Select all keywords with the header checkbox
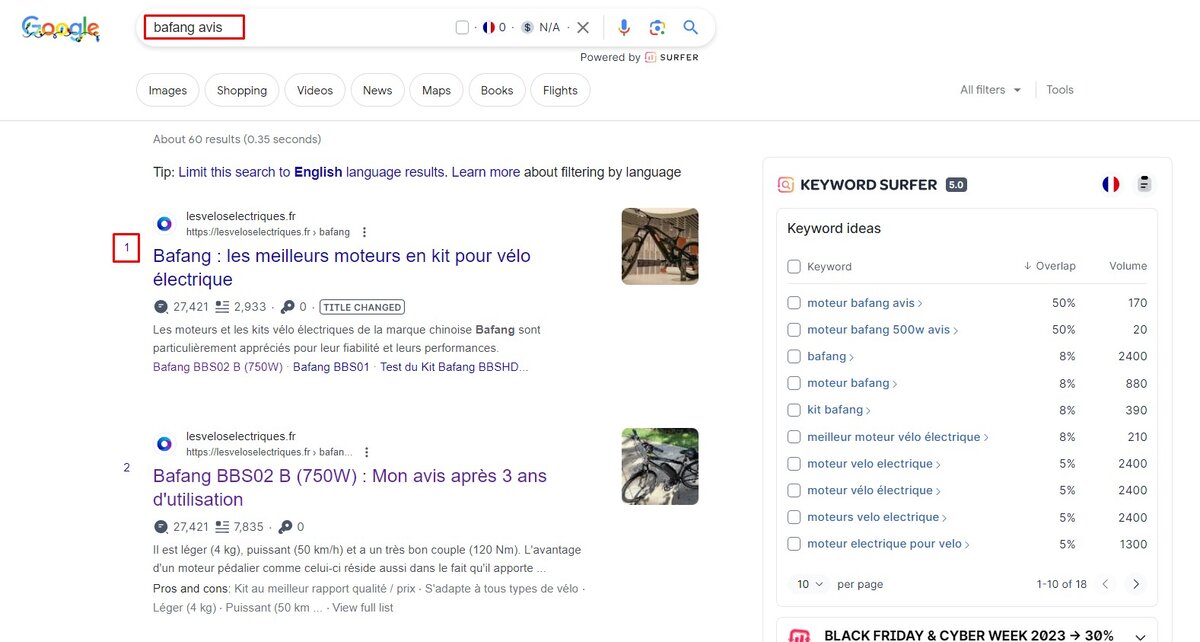 (x=794, y=267)
